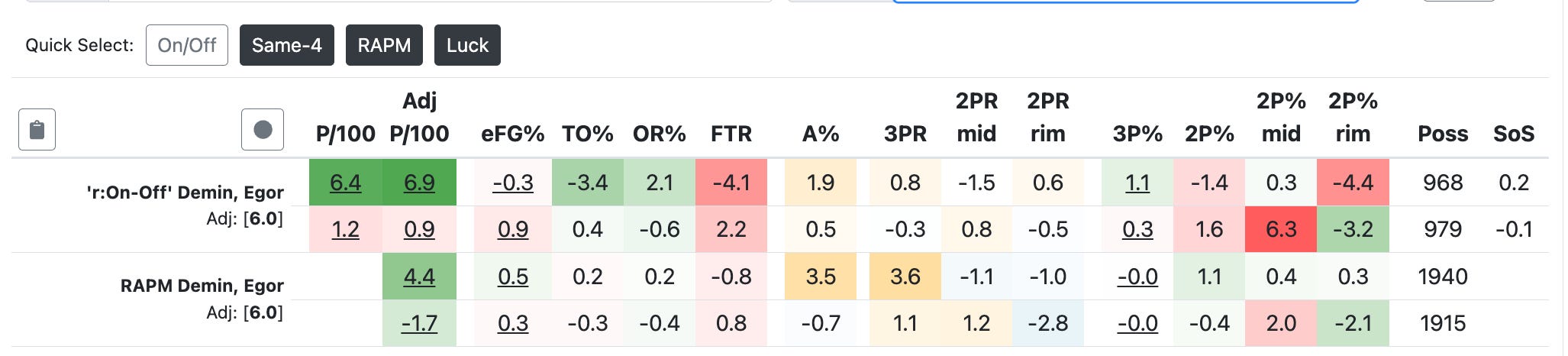Open the underlined 6.9 Adj P/100 value

419,183
